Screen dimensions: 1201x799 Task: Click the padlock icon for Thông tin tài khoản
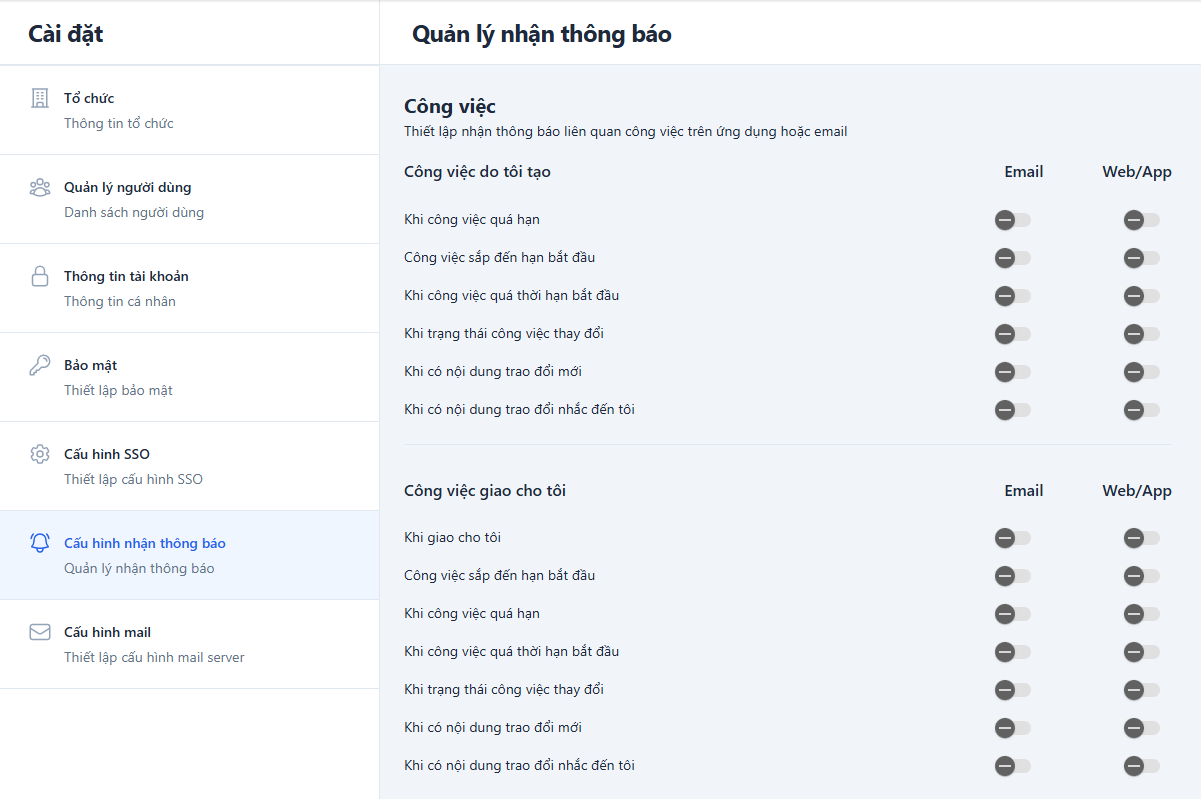point(40,276)
